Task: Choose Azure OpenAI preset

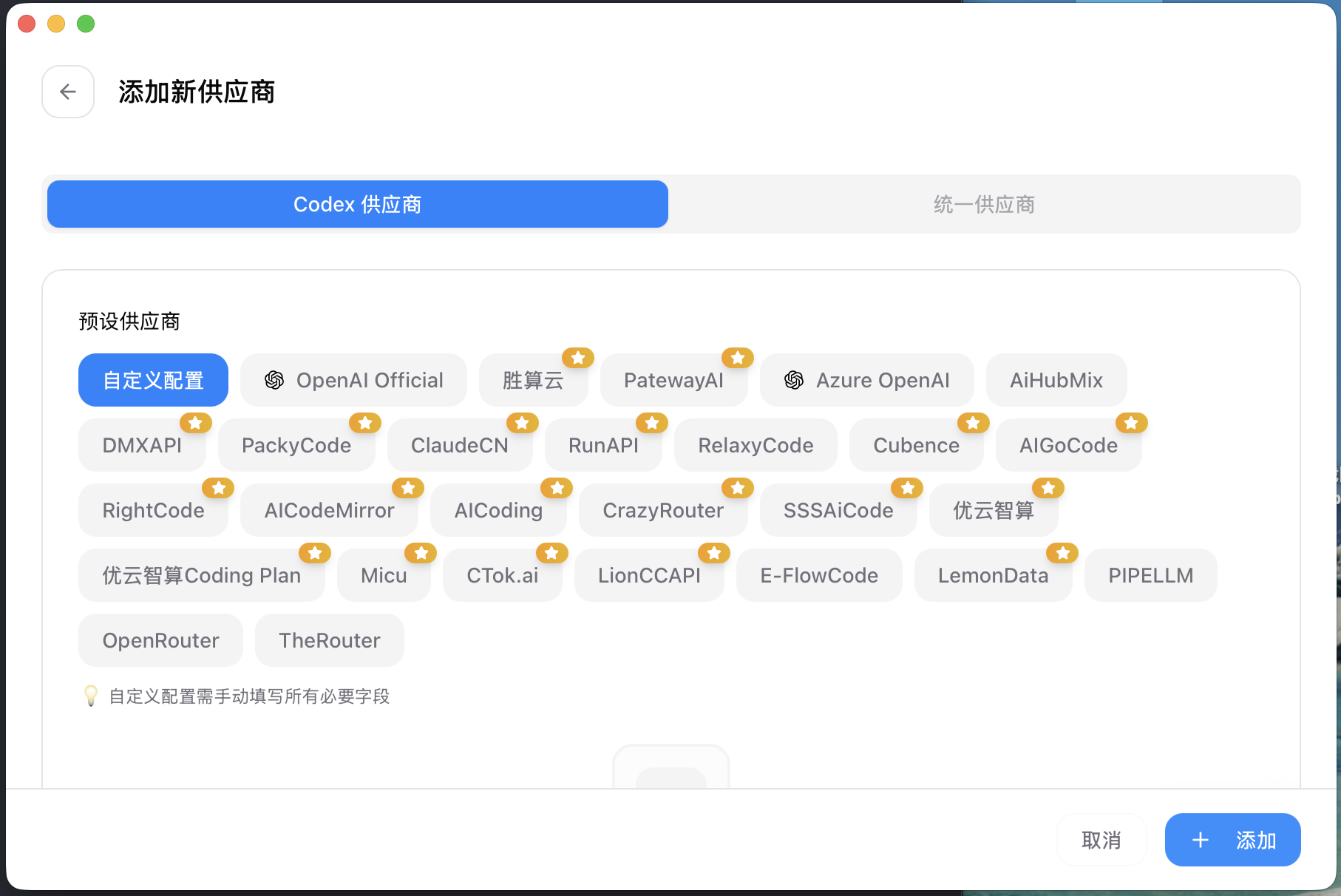Action: pyautogui.click(x=866, y=380)
